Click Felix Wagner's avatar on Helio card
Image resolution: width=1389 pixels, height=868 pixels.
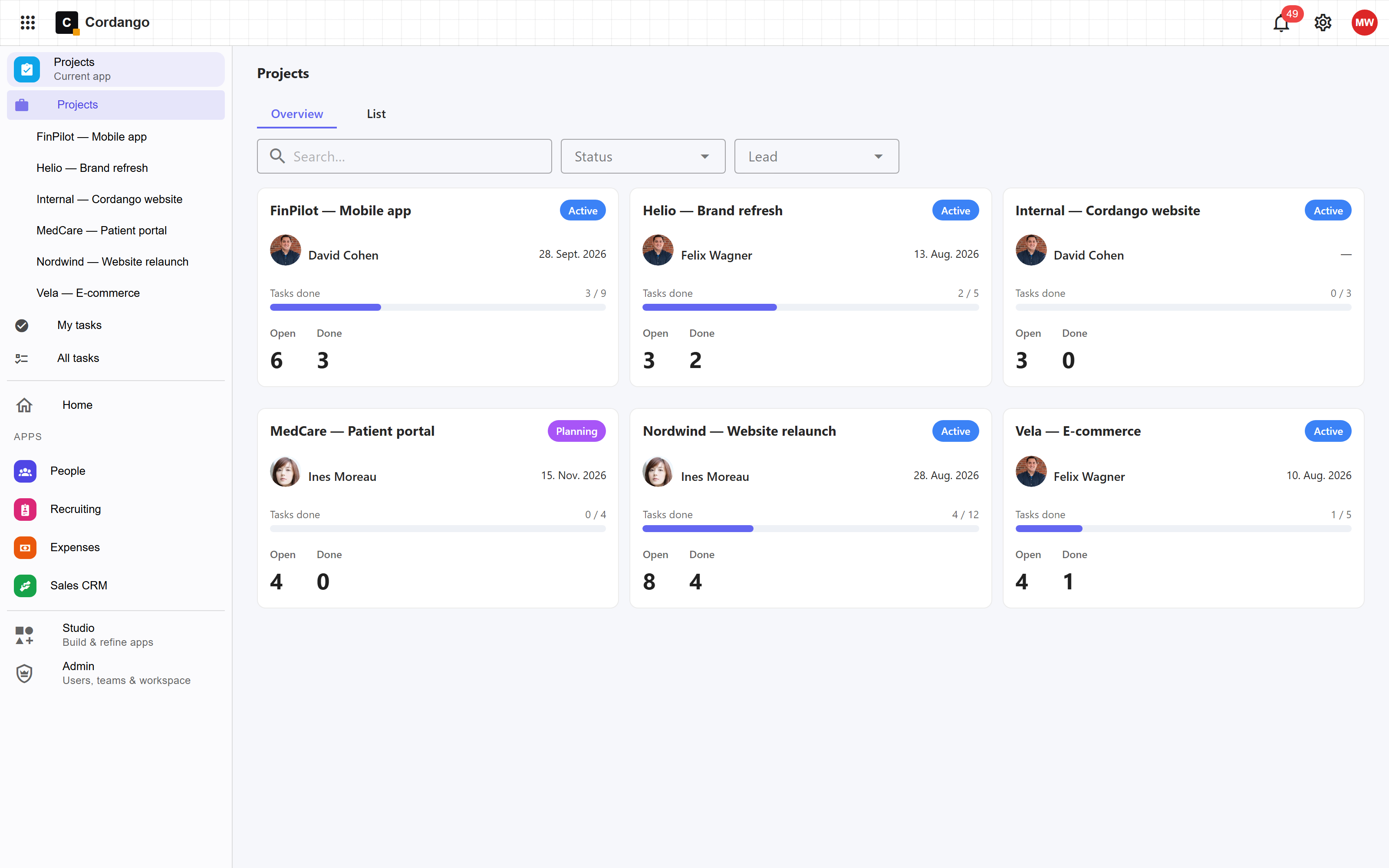click(x=658, y=250)
